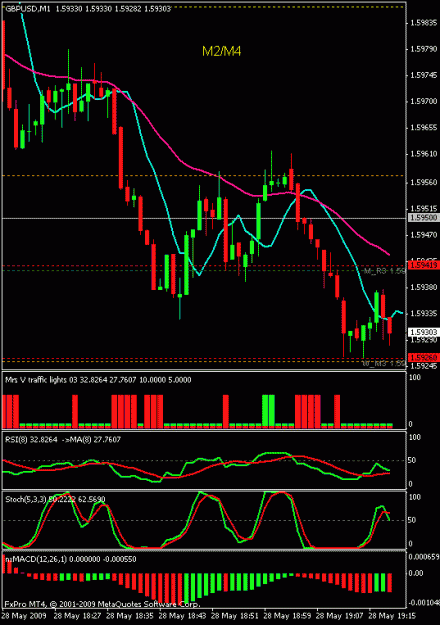Click the 28 May 19:07 time label
The width and height of the screenshot is (440, 625).
tap(340, 615)
